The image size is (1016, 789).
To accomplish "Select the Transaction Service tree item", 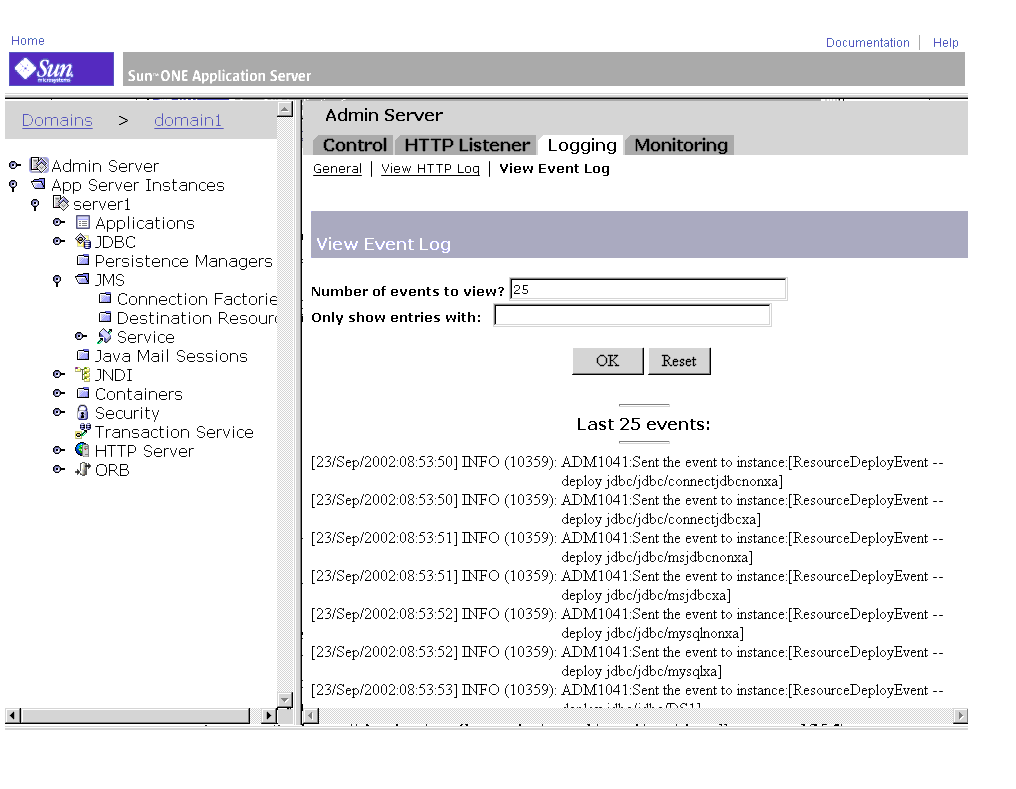I will tap(174, 432).
